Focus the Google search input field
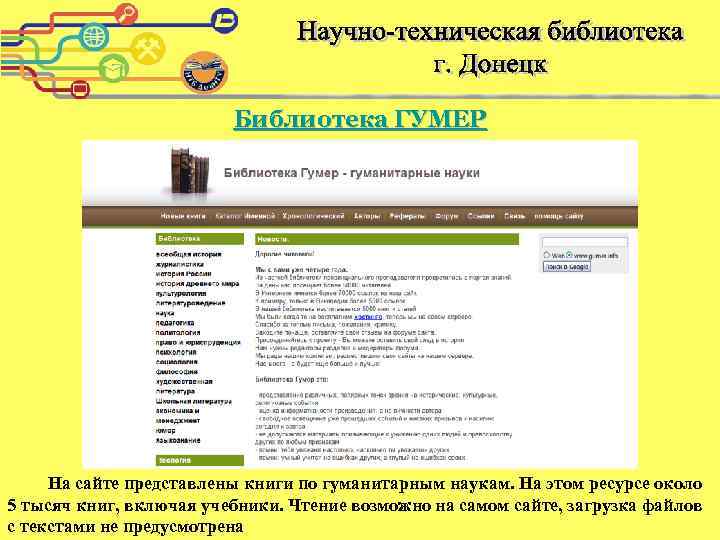This screenshot has width=720, height=540. 585,243
